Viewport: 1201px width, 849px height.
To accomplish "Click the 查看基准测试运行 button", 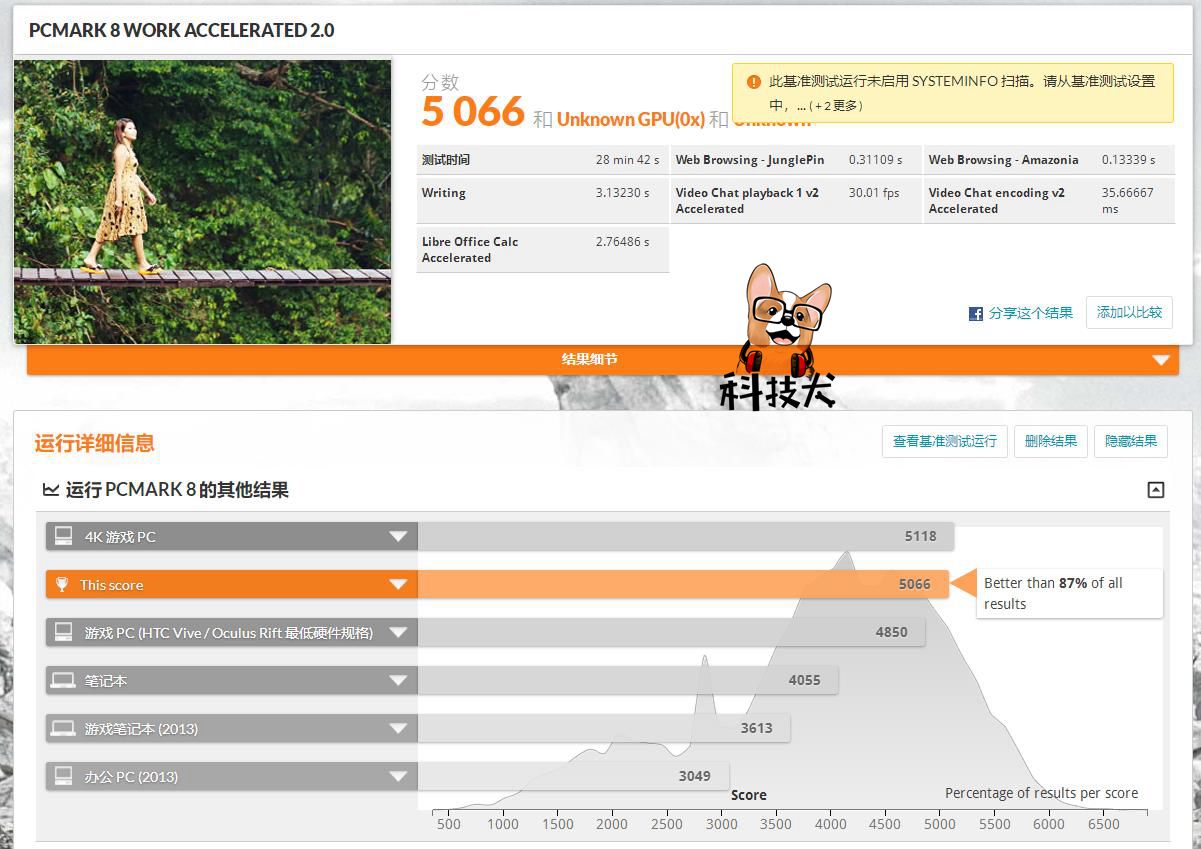I will (x=944, y=441).
